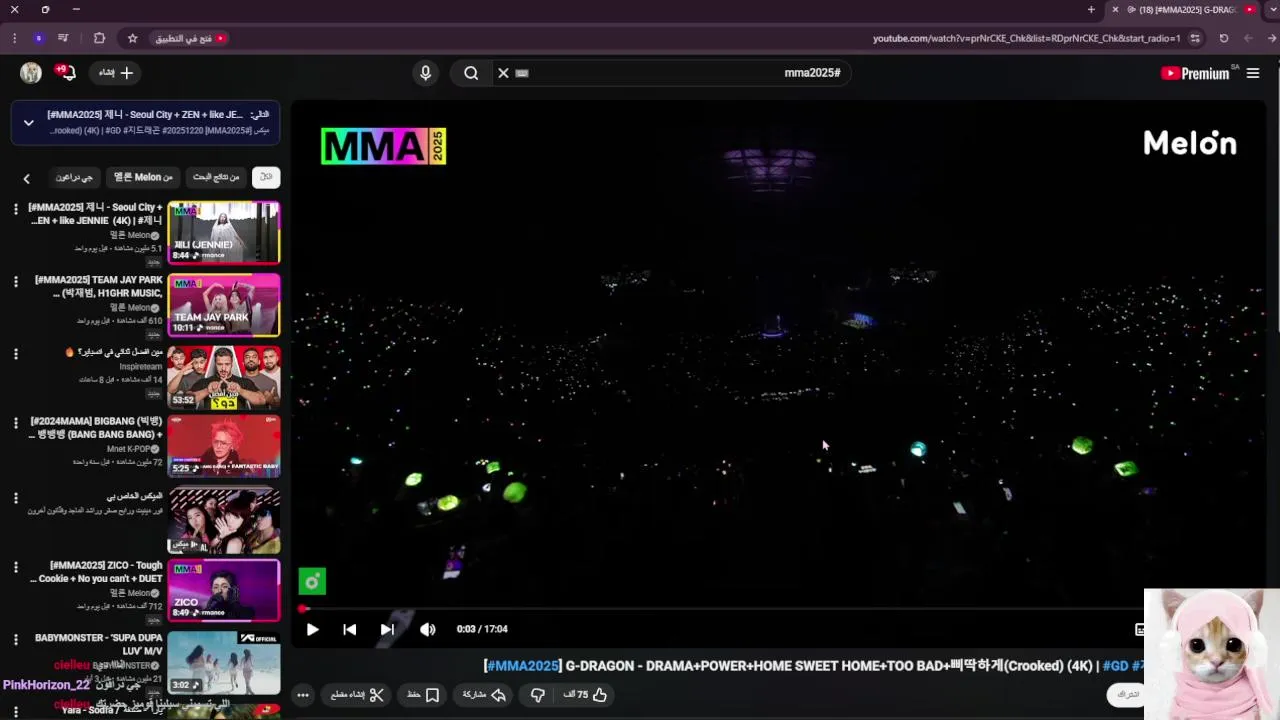Click the green Melon watermark icon in the video
1280x720 pixels.
point(312,581)
